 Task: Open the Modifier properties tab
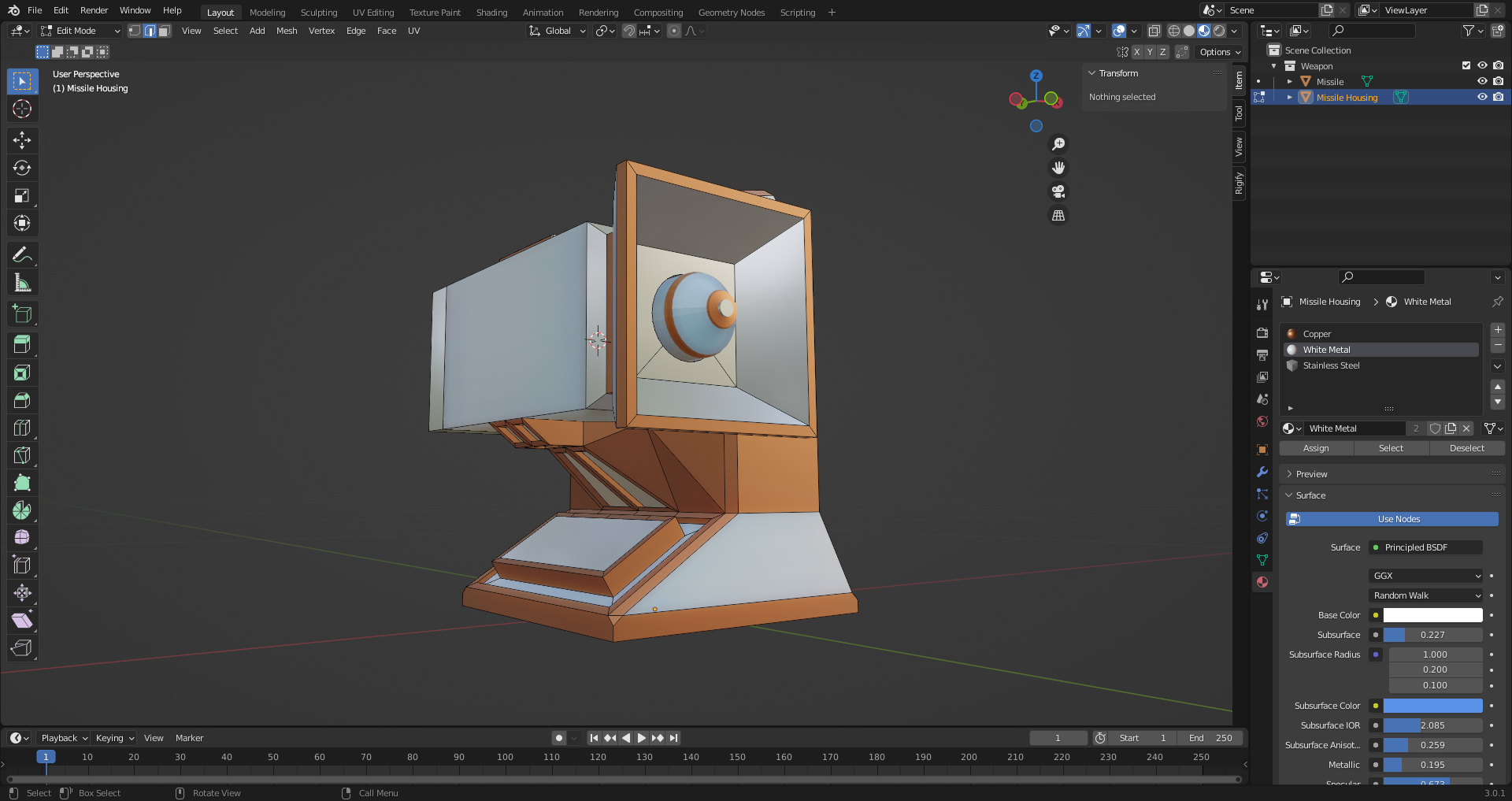pyautogui.click(x=1262, y=472)
